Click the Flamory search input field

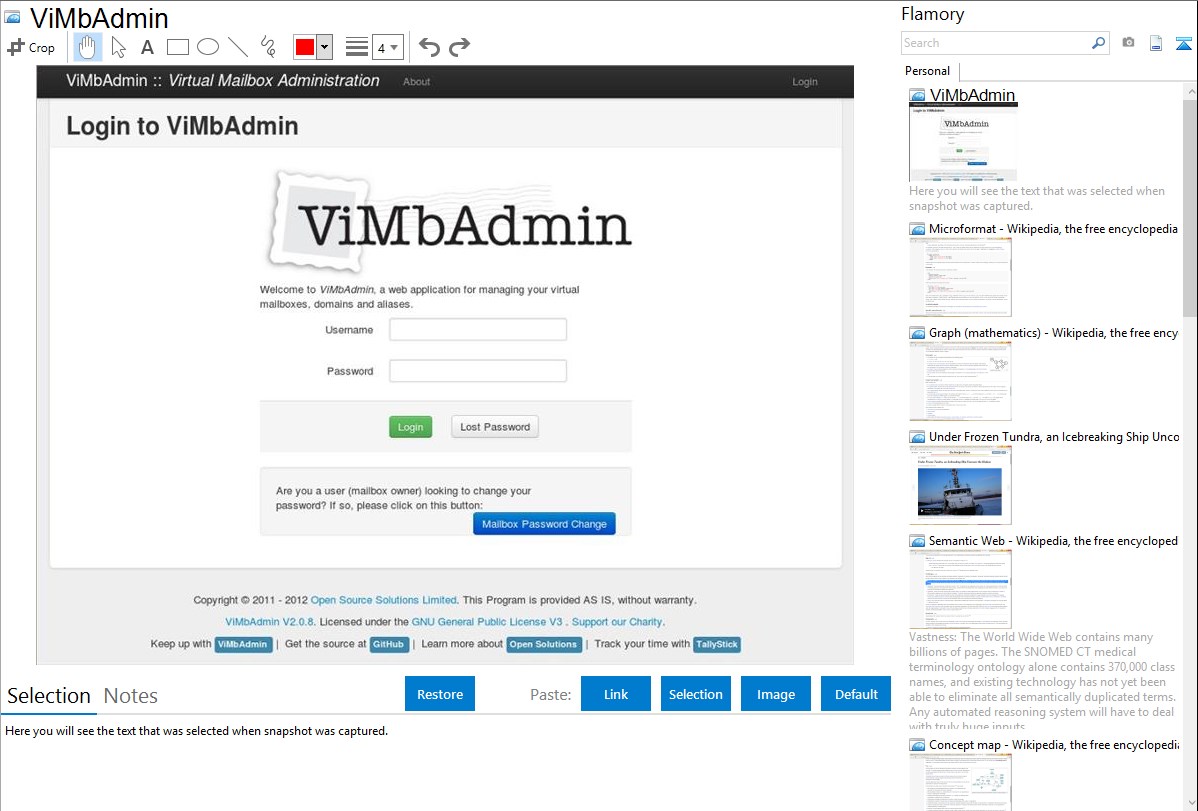pos(996,43)
